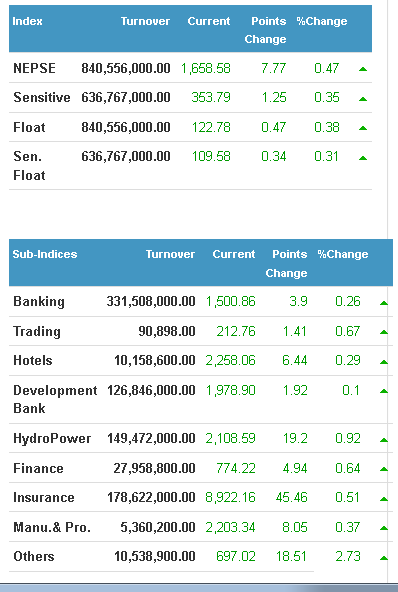Select the Turnover header in Index table

145,21
